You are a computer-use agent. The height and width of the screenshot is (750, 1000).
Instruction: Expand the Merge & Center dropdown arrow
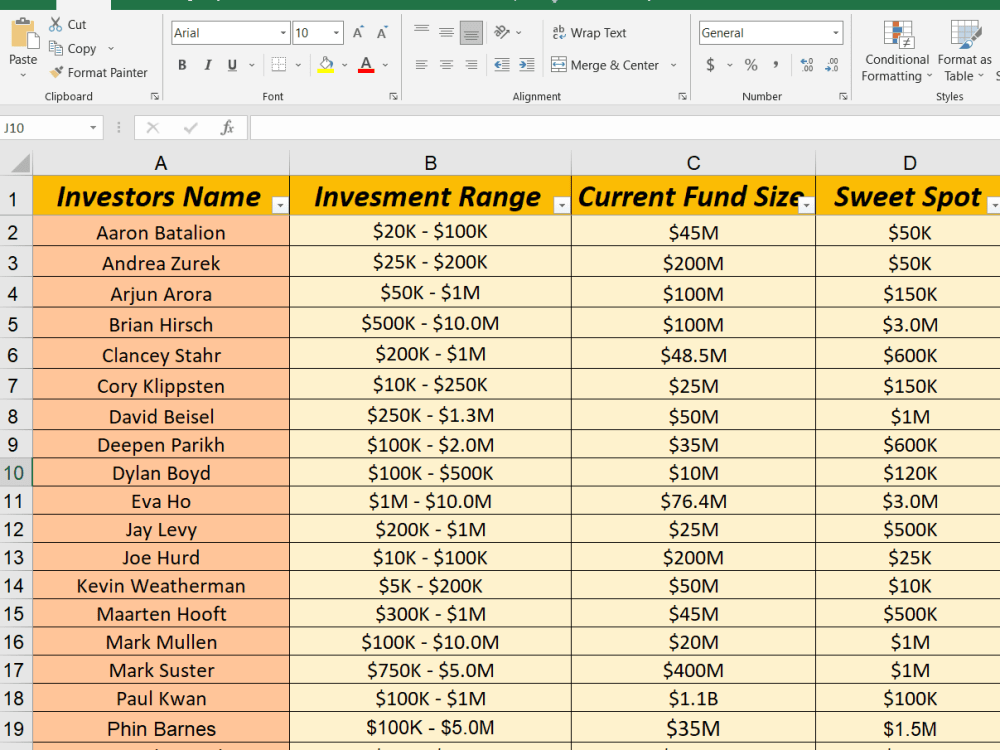click(673, 65)
